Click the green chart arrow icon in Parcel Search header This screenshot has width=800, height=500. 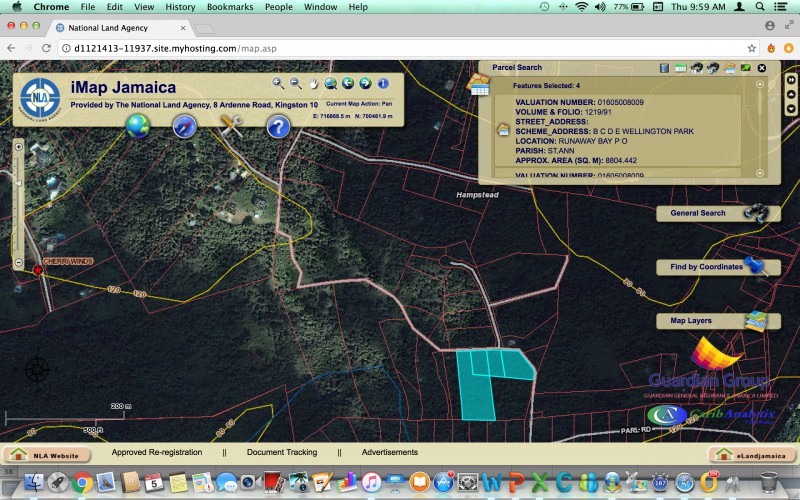(x=746, y=67)
